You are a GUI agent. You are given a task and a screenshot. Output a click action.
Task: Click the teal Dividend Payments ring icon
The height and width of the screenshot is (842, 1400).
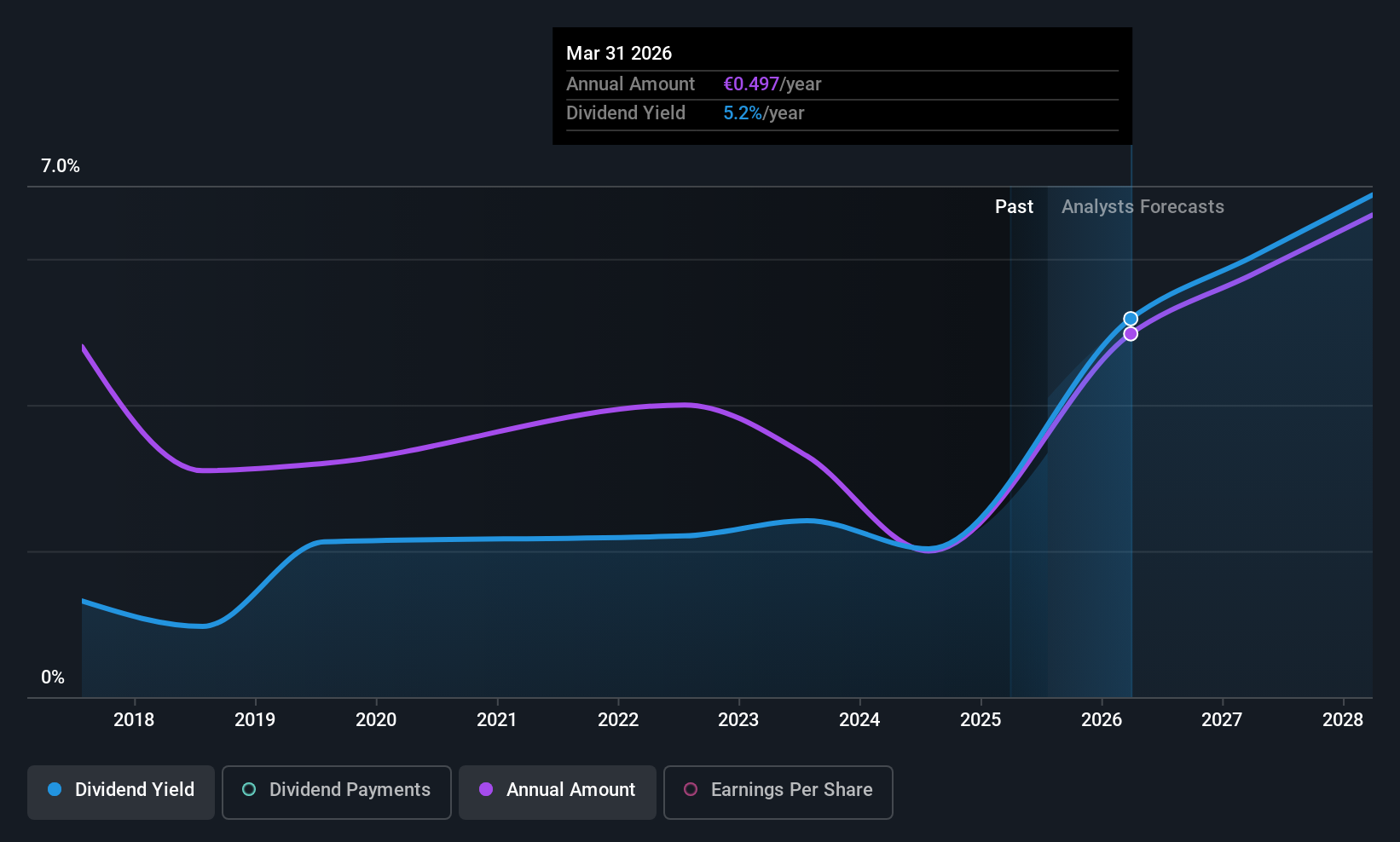pos(249,789)
